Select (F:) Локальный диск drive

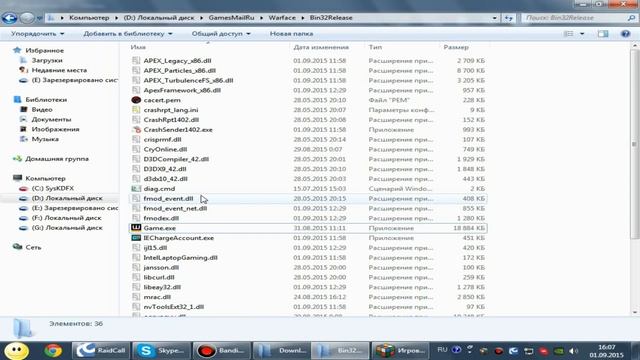pyautogui.click(x=67, y=218)
